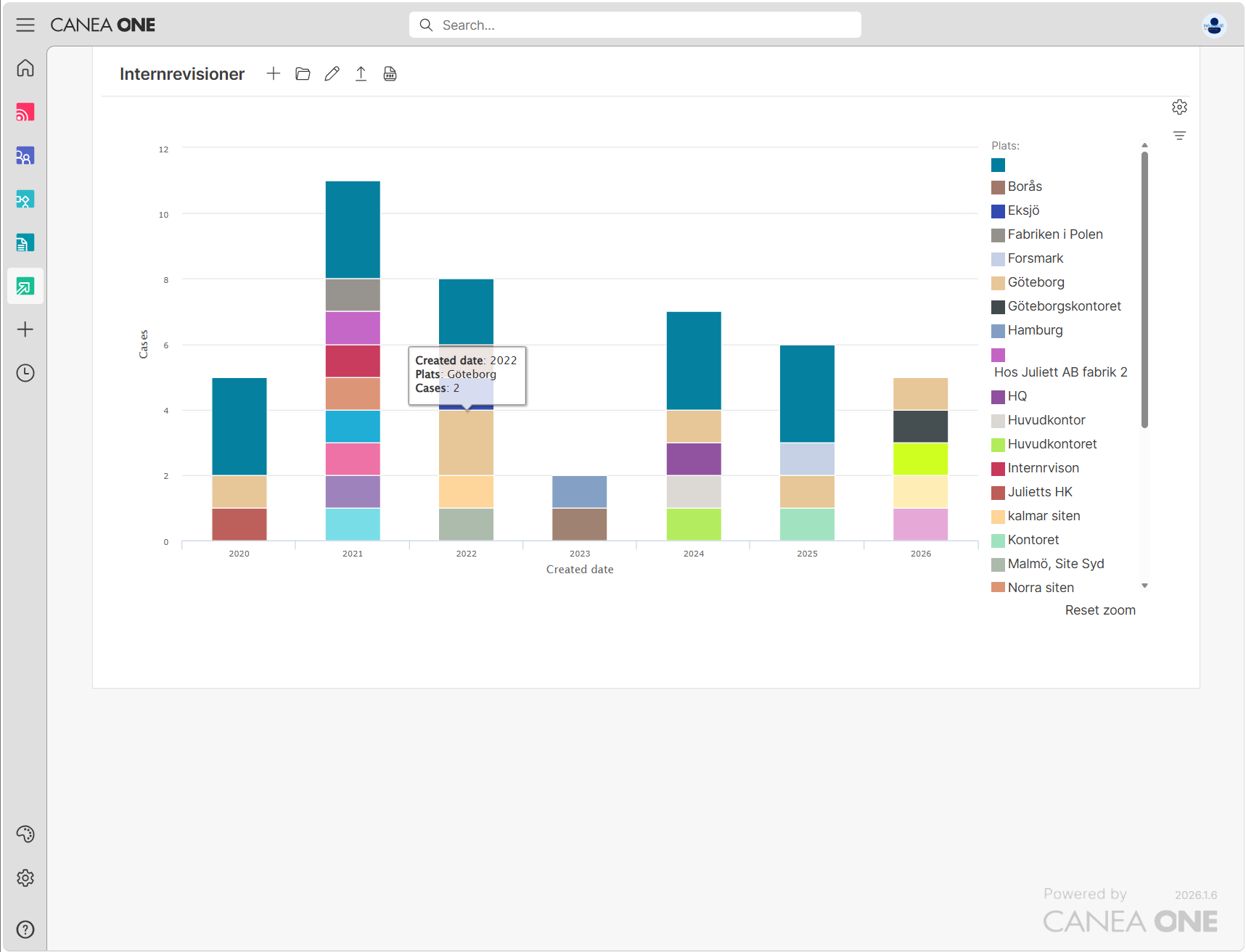Toggle HQ legend entry
Viewport: 1246px width, 952px height.
(1009, 396)
